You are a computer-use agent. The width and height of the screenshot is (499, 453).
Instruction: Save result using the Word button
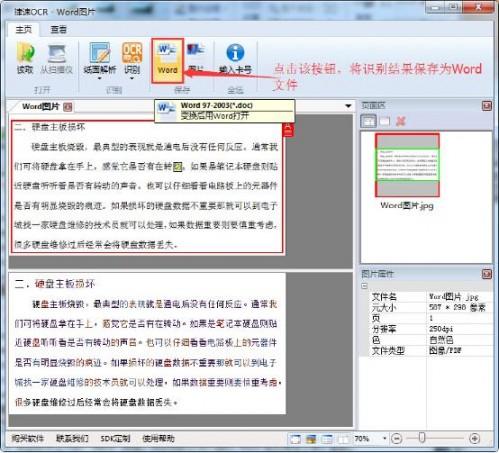pos(167,60)
